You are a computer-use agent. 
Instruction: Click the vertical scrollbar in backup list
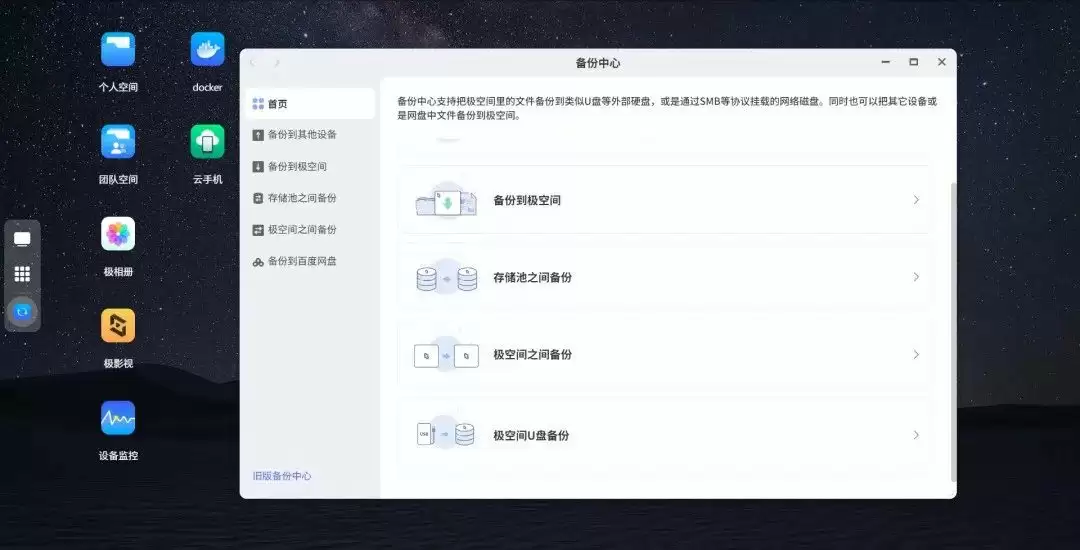pyautogui.click(x=952, y=330)
